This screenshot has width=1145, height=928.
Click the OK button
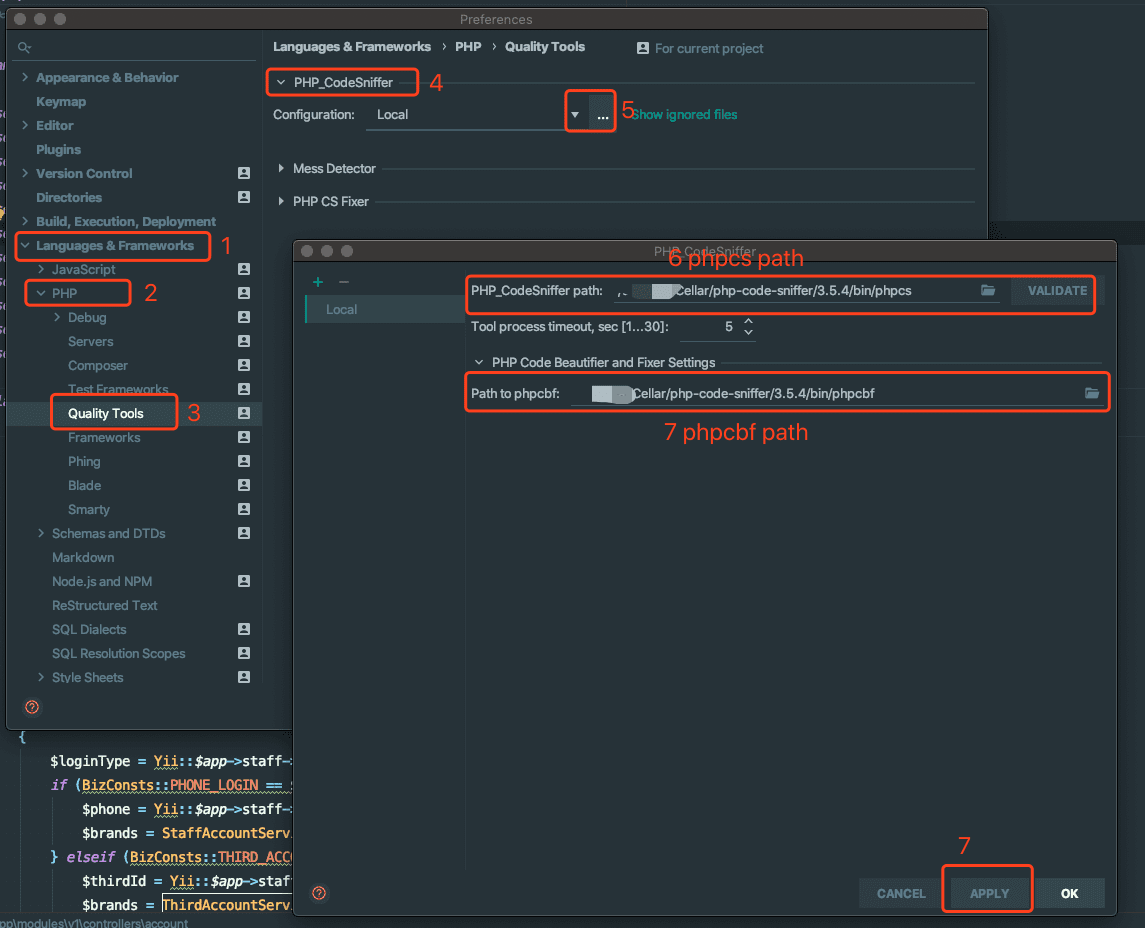click(x=1070, y=894)
